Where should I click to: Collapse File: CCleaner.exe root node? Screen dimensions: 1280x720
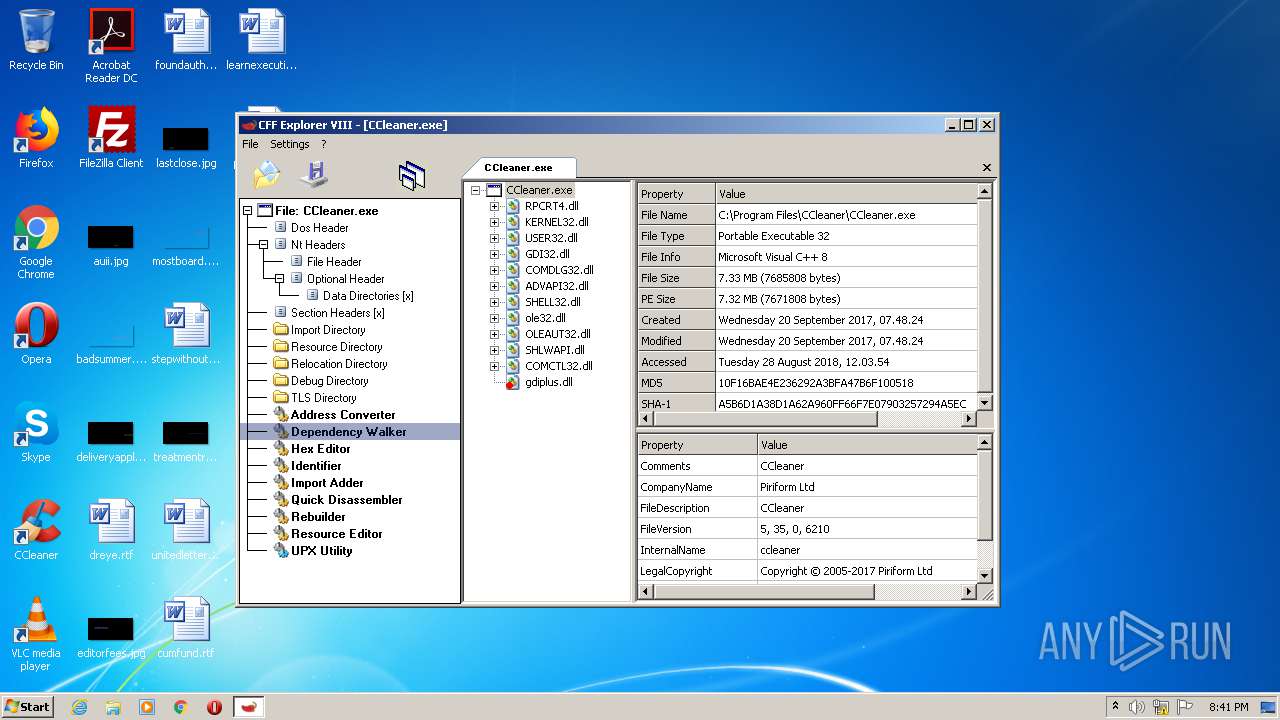tap(248, 211)
